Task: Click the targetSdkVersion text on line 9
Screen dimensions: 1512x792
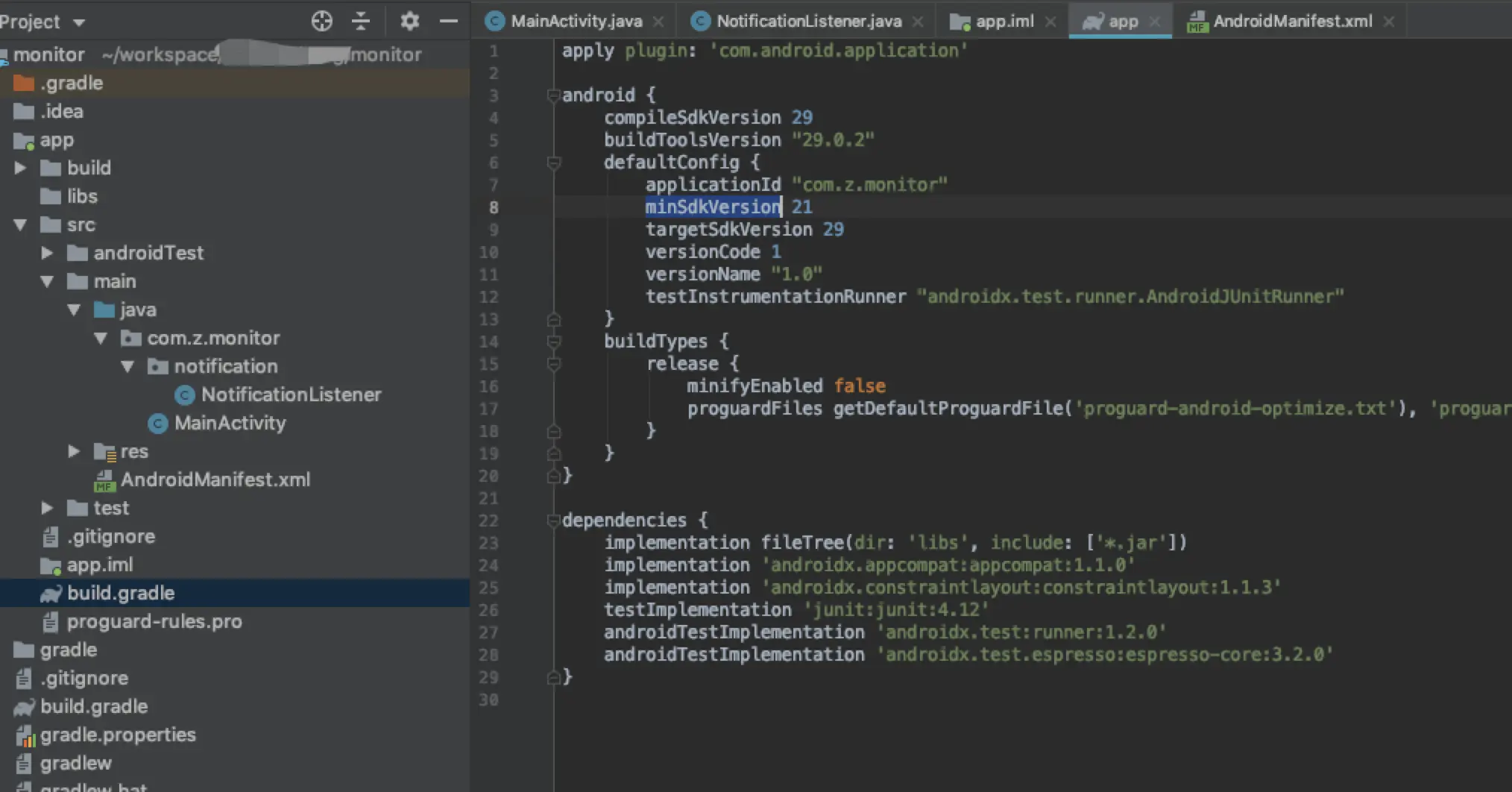Action: pyautogui.click(x=728, y=229)
